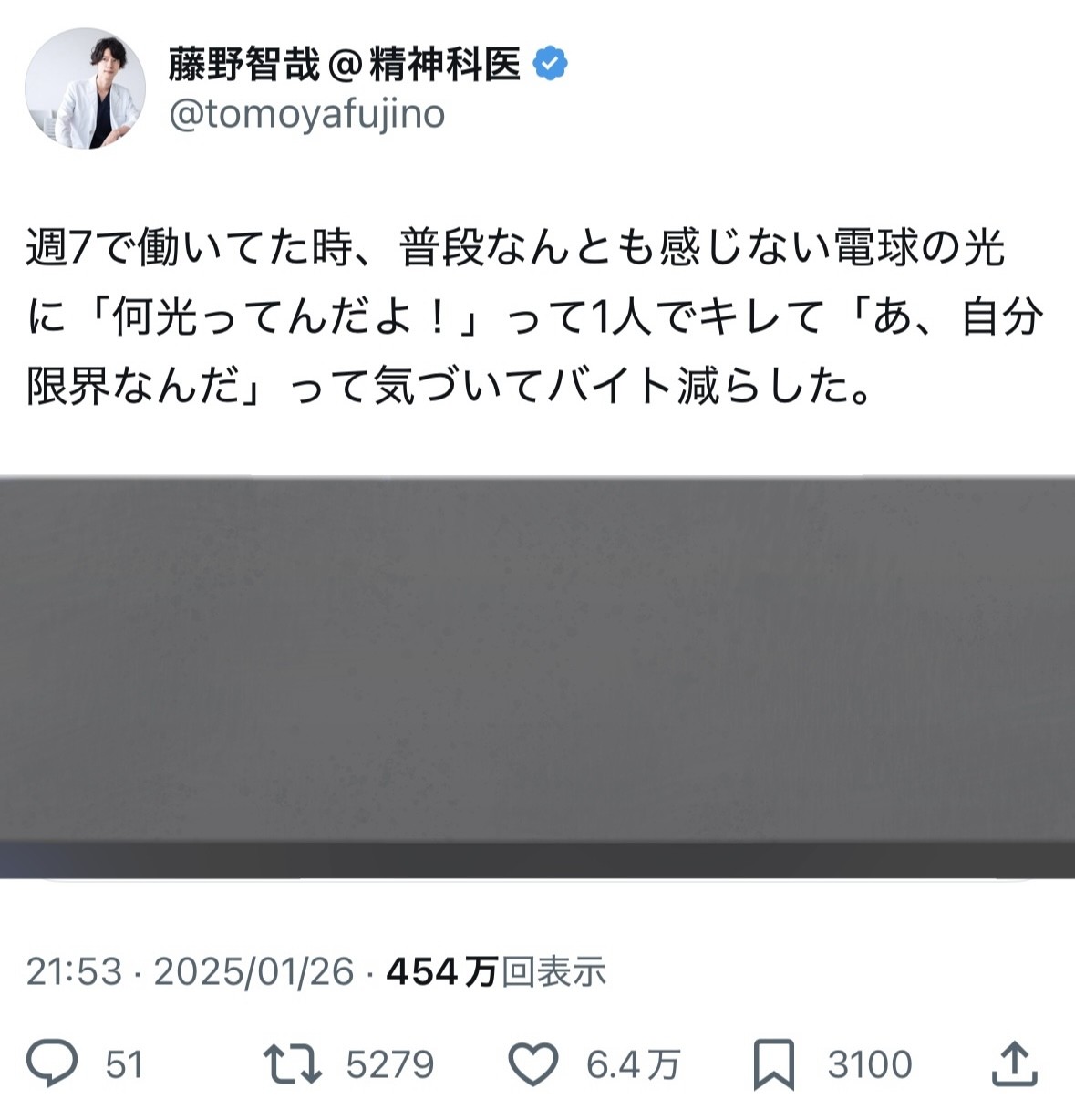Click the reply count 51
Viewport: 1075px width, 1120px height.
125,1064
